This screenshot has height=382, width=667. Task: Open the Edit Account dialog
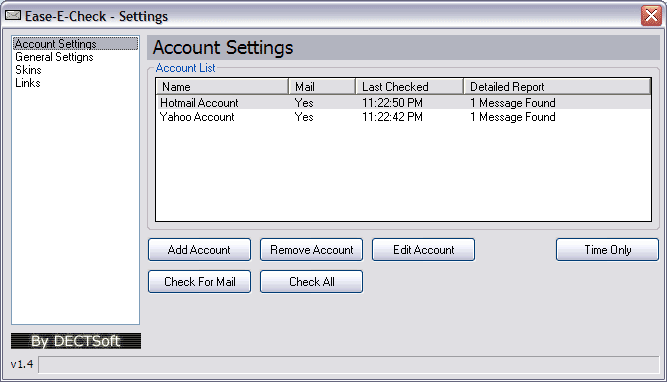tap(423, 250)
